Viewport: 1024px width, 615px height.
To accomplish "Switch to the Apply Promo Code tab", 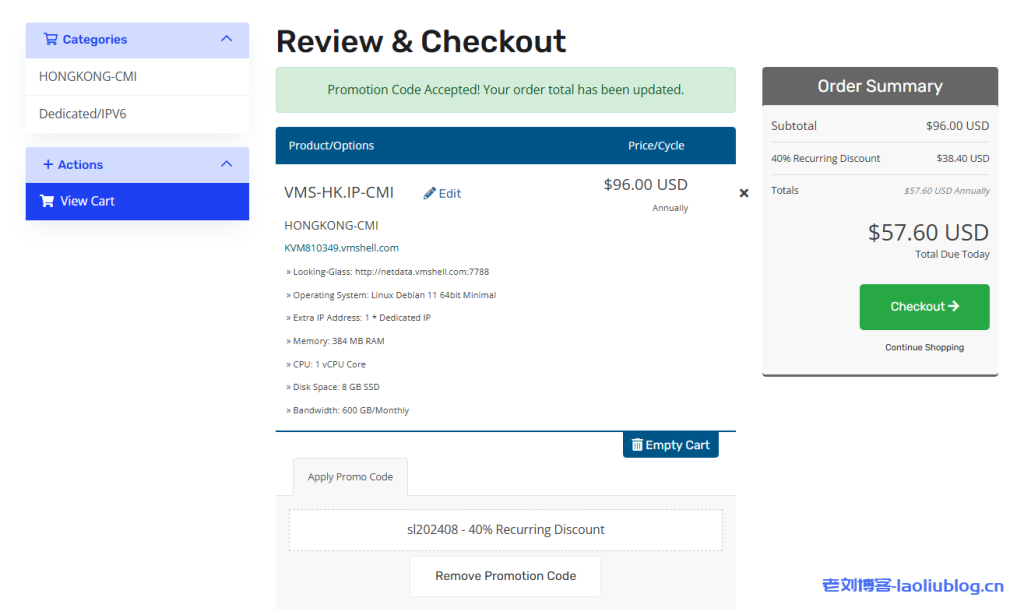I will 350,477.
